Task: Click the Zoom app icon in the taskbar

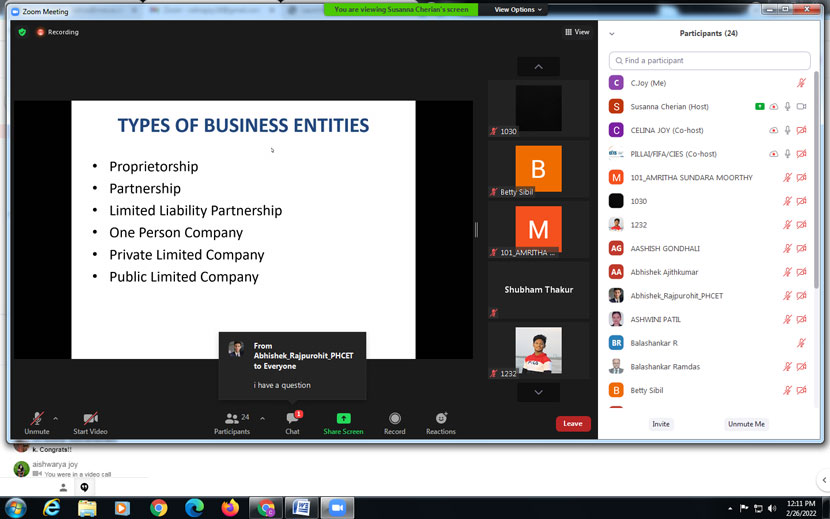Action: click(x=337, y=508)
